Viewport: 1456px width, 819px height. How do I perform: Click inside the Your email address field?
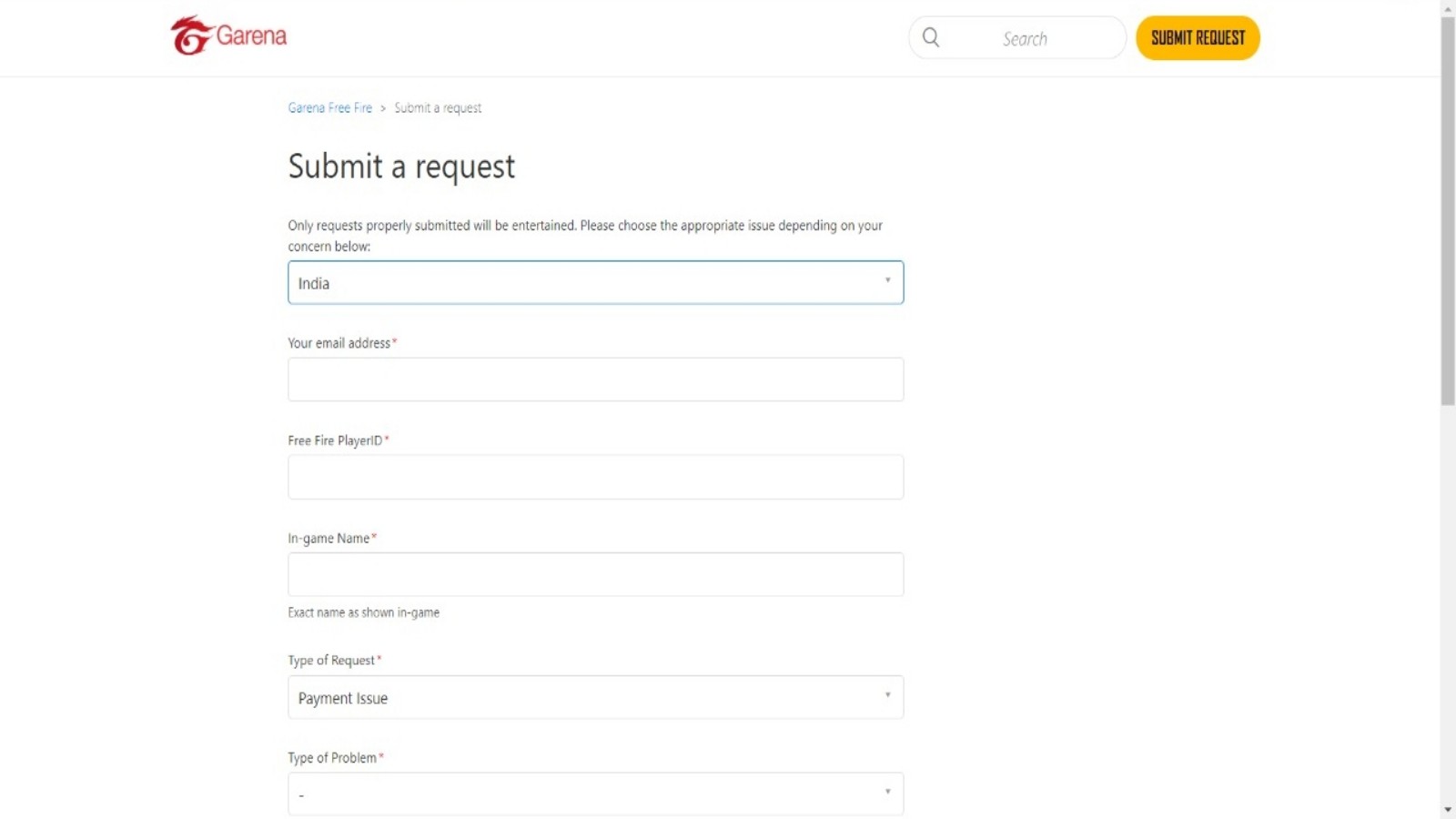(x=595, y=379)
